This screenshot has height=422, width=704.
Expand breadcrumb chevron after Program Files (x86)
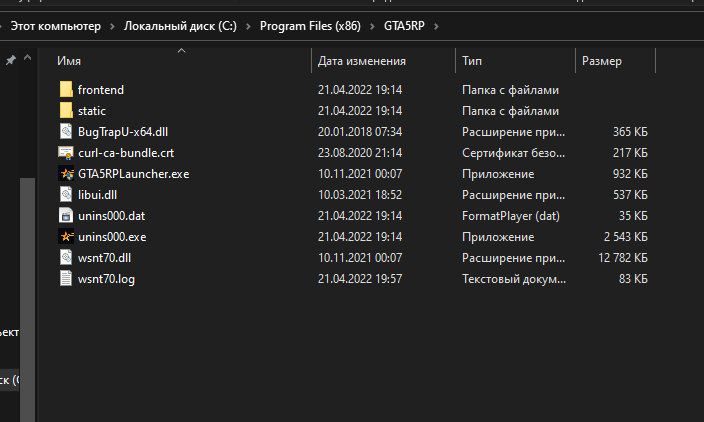[x=372, y=26]
